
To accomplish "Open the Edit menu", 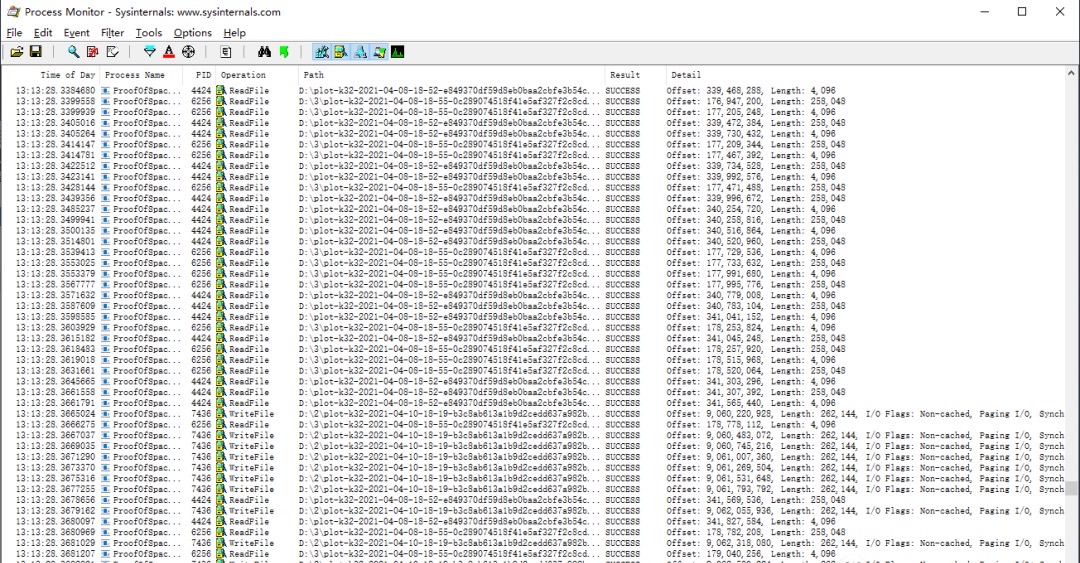I will coord(43,32).
